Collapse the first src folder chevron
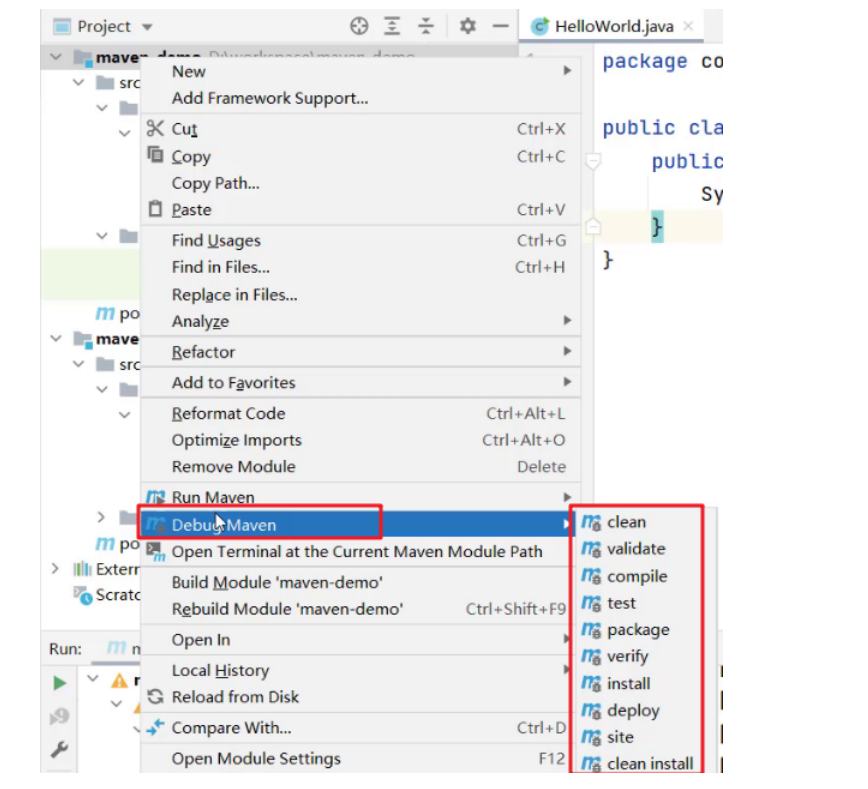Viewport: 868px width, 789px height. tap(79, 82)
